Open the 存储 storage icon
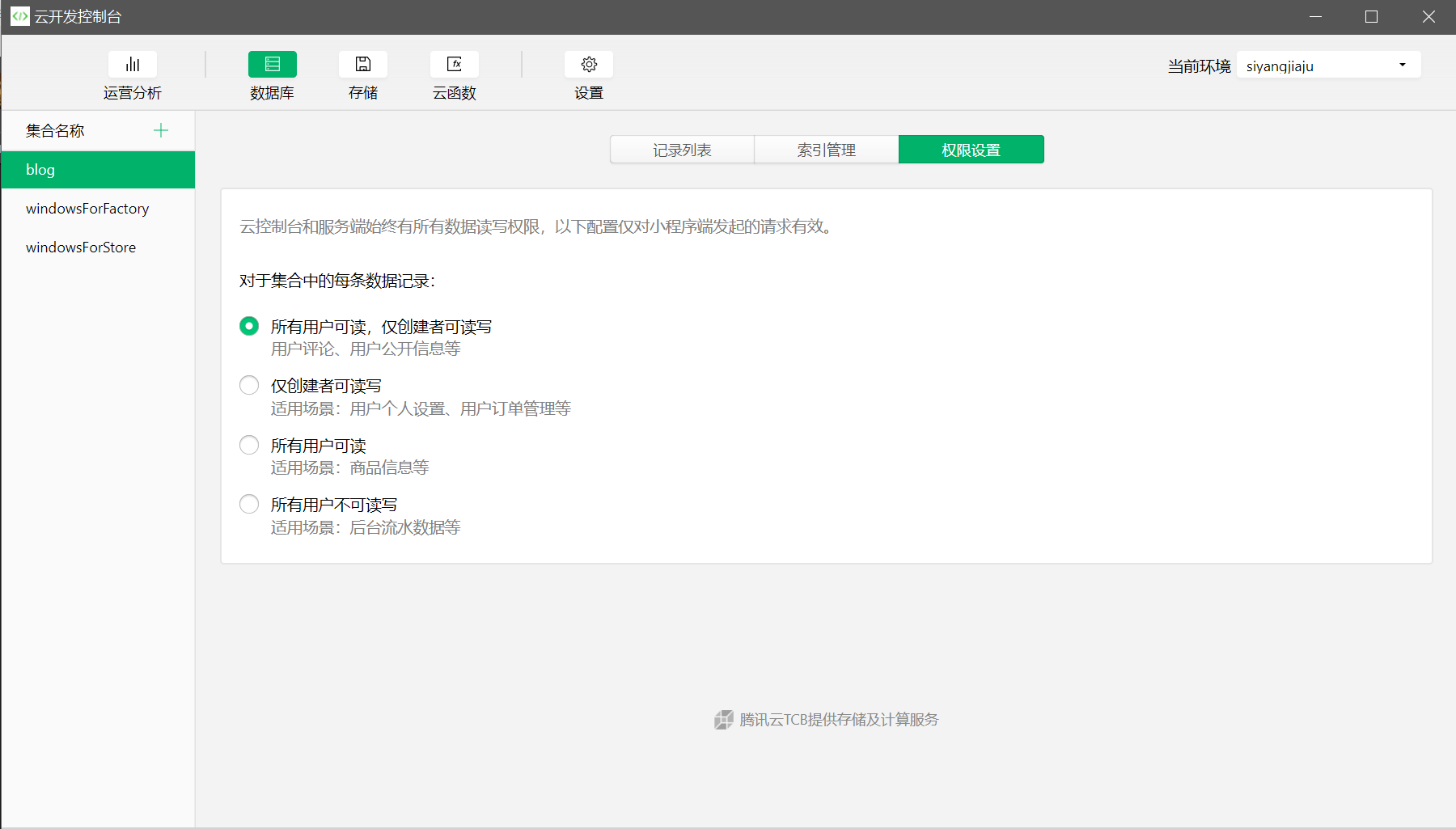Image resolution: width=1456 pixels, height=829 pixels. pos(363,65)
